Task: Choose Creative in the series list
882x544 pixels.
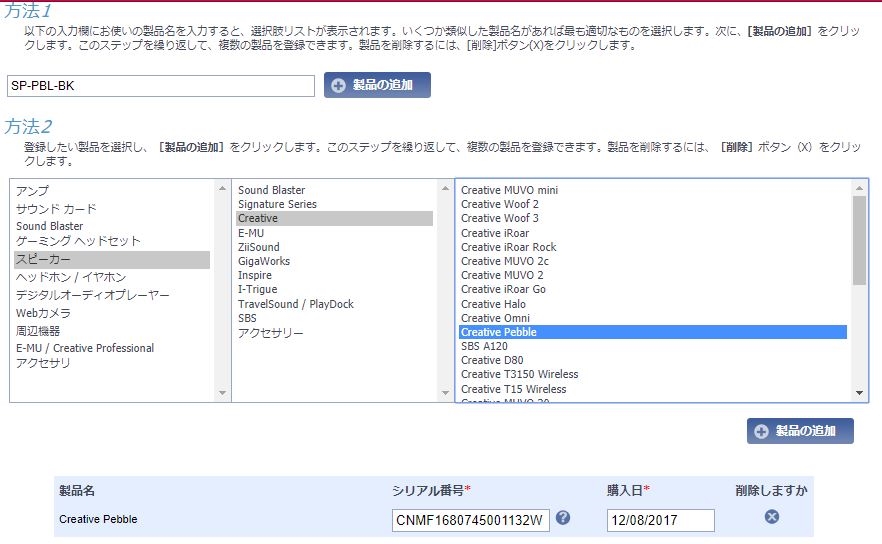Action: click(x=334, y=218)
